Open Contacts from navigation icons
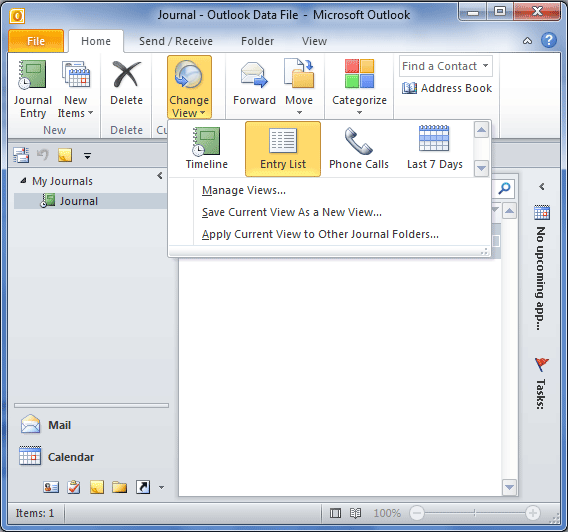Screen dimensions: 568x532 pyautogui.click(x=51, y=487)
